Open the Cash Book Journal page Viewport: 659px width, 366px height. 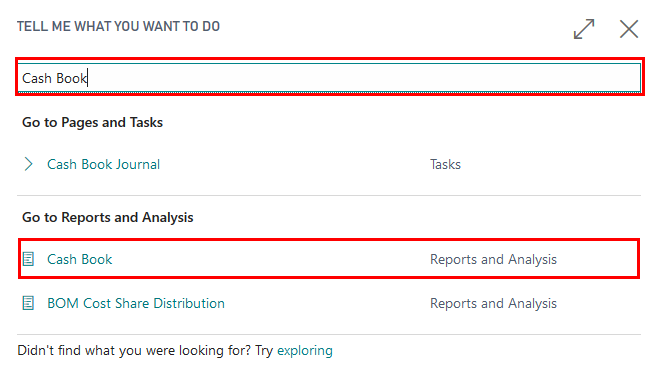pos(103,164)
